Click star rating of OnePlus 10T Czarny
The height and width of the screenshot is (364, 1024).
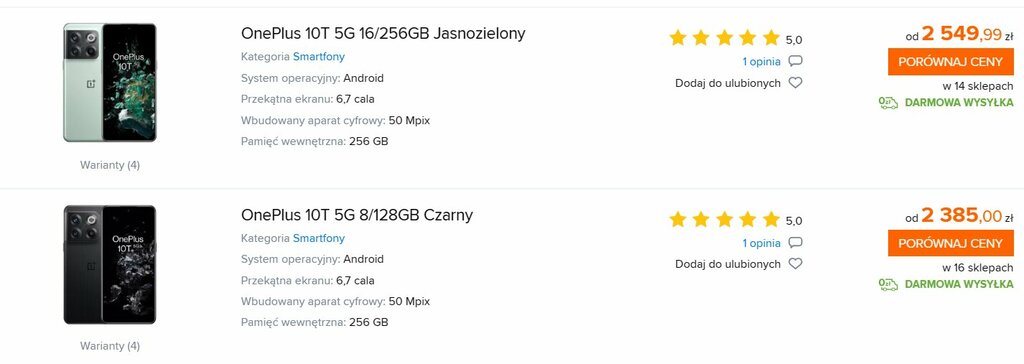pyautogui.click(x=724, y=219)
